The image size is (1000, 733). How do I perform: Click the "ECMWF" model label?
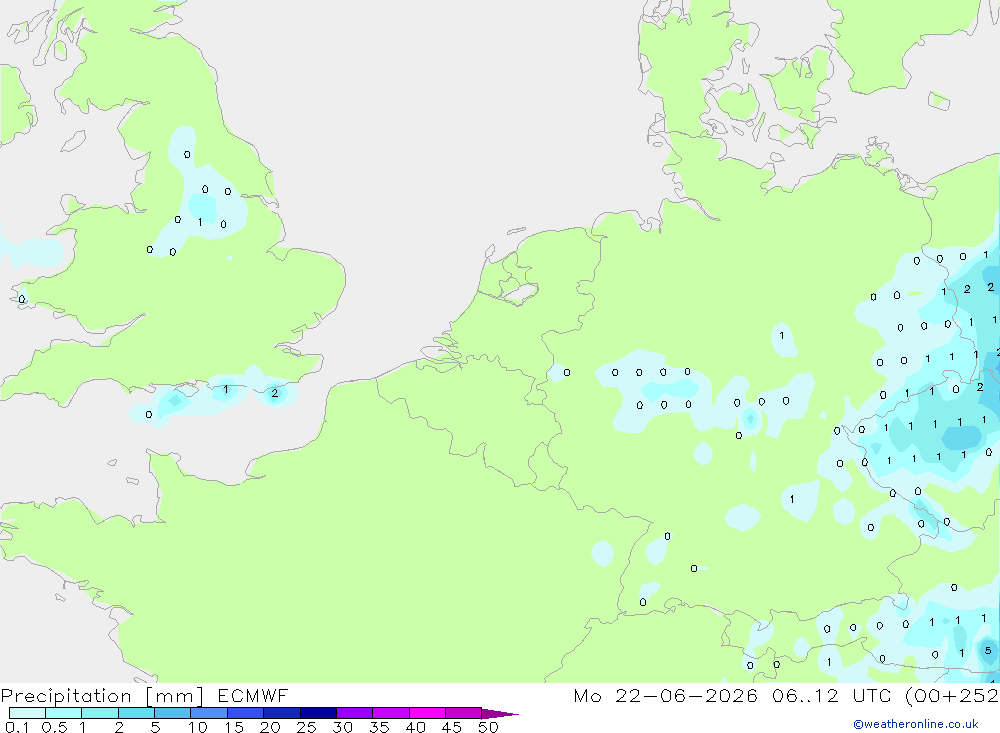click(253, 695)
